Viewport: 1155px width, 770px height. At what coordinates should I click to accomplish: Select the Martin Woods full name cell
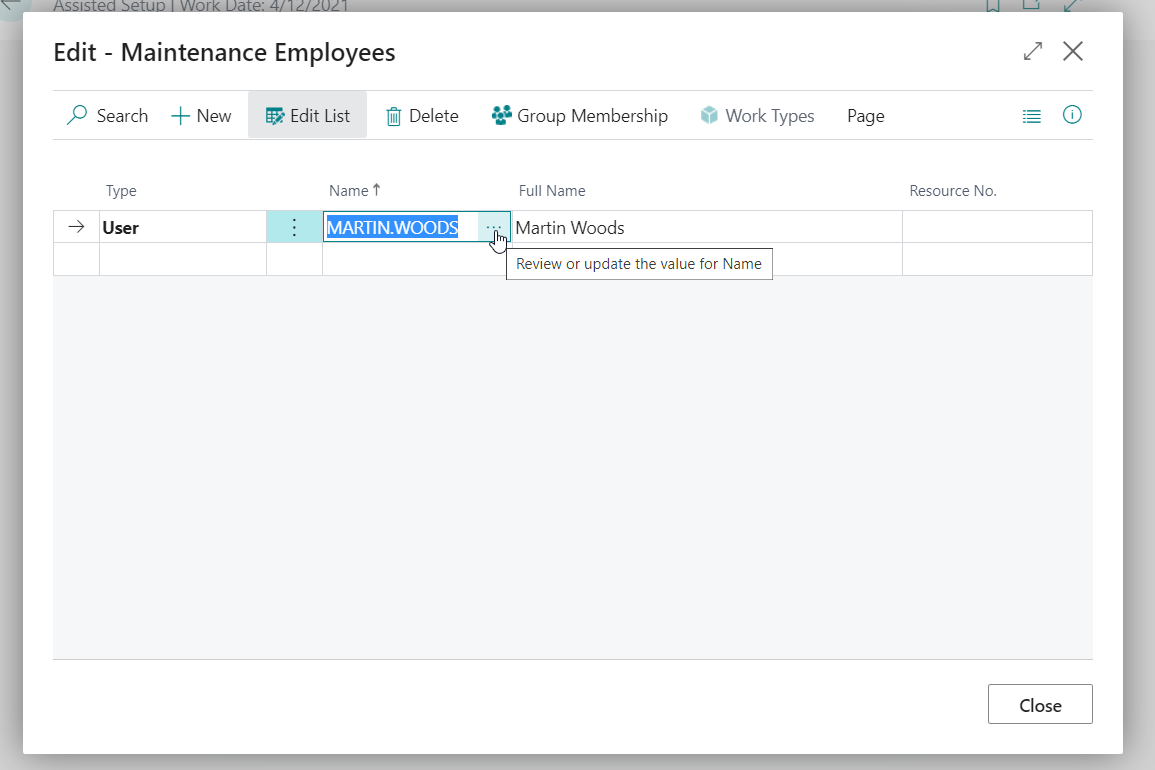click(706, 227)
